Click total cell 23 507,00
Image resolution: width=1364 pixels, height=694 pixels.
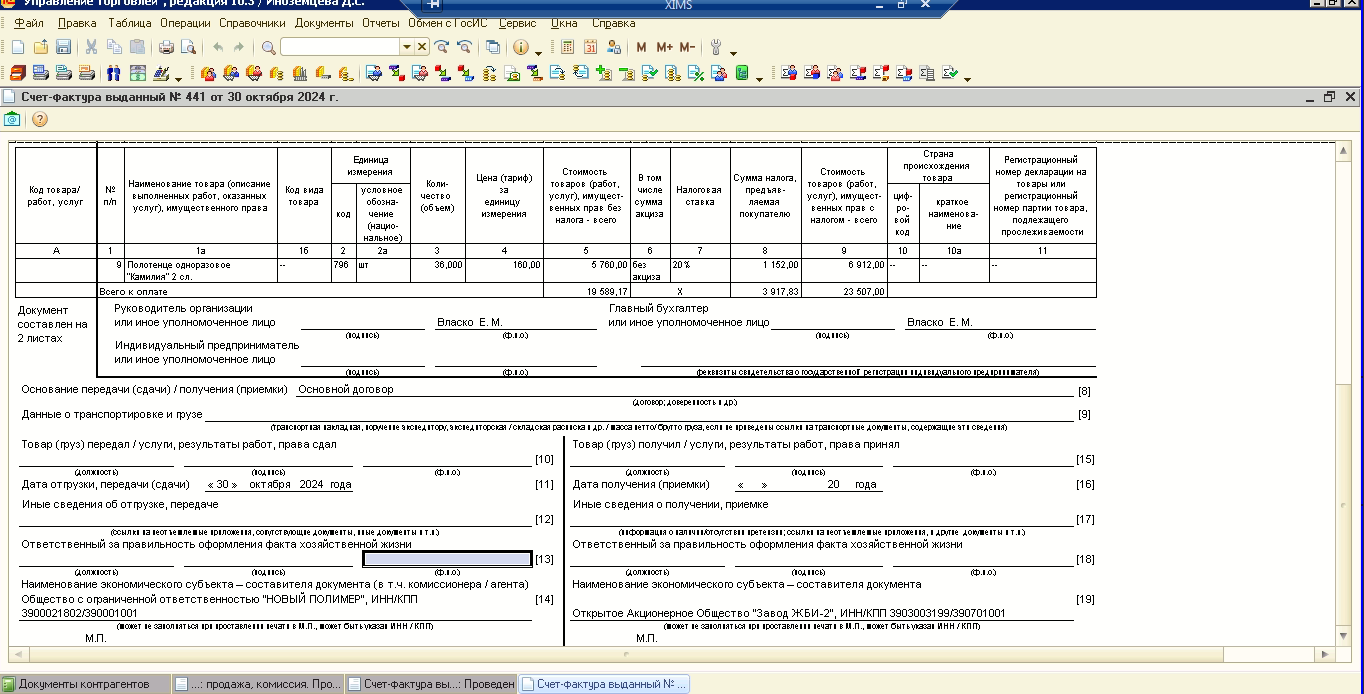(843, 291)
